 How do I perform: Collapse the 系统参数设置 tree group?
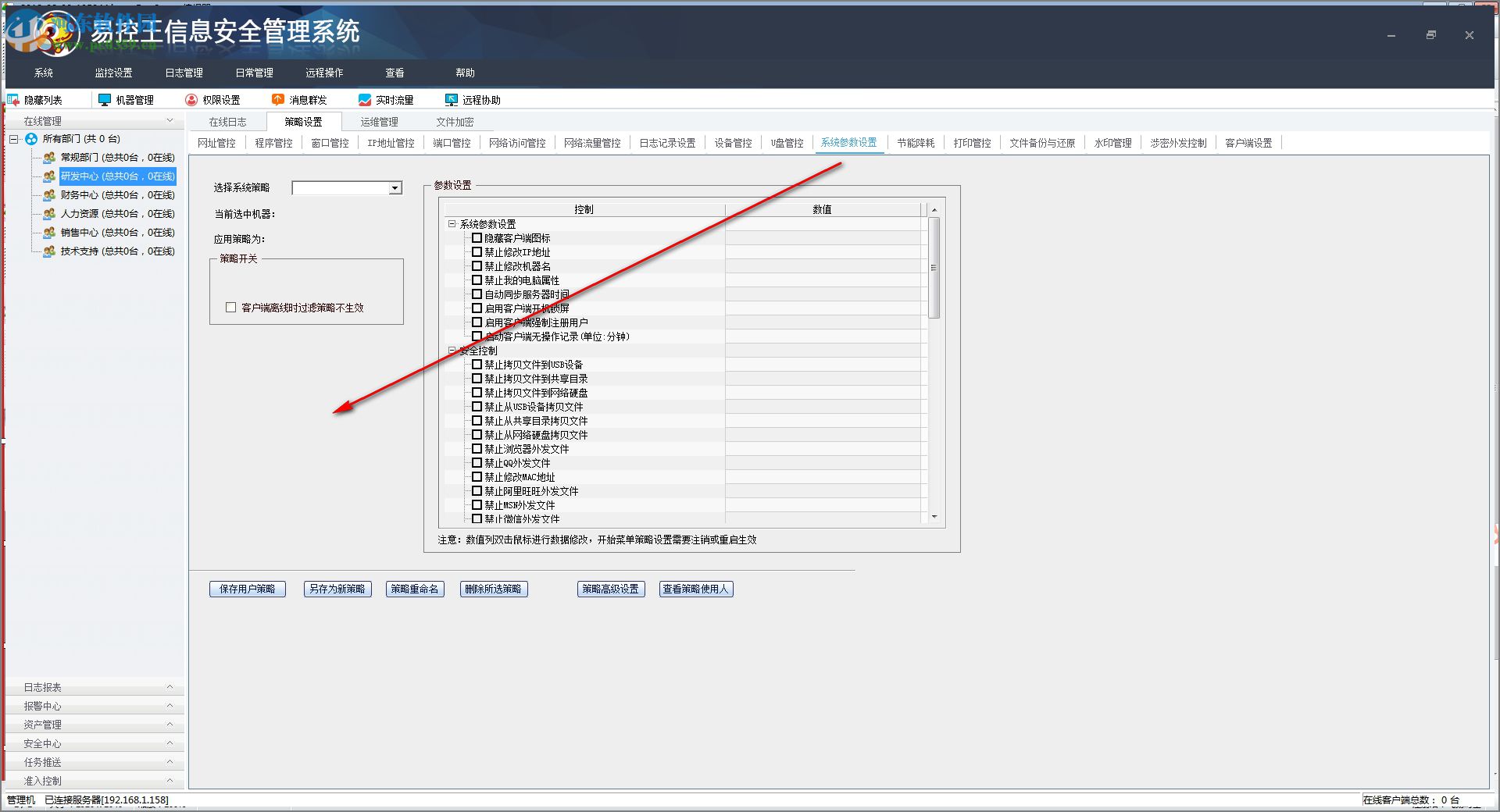tap(452, 224)
